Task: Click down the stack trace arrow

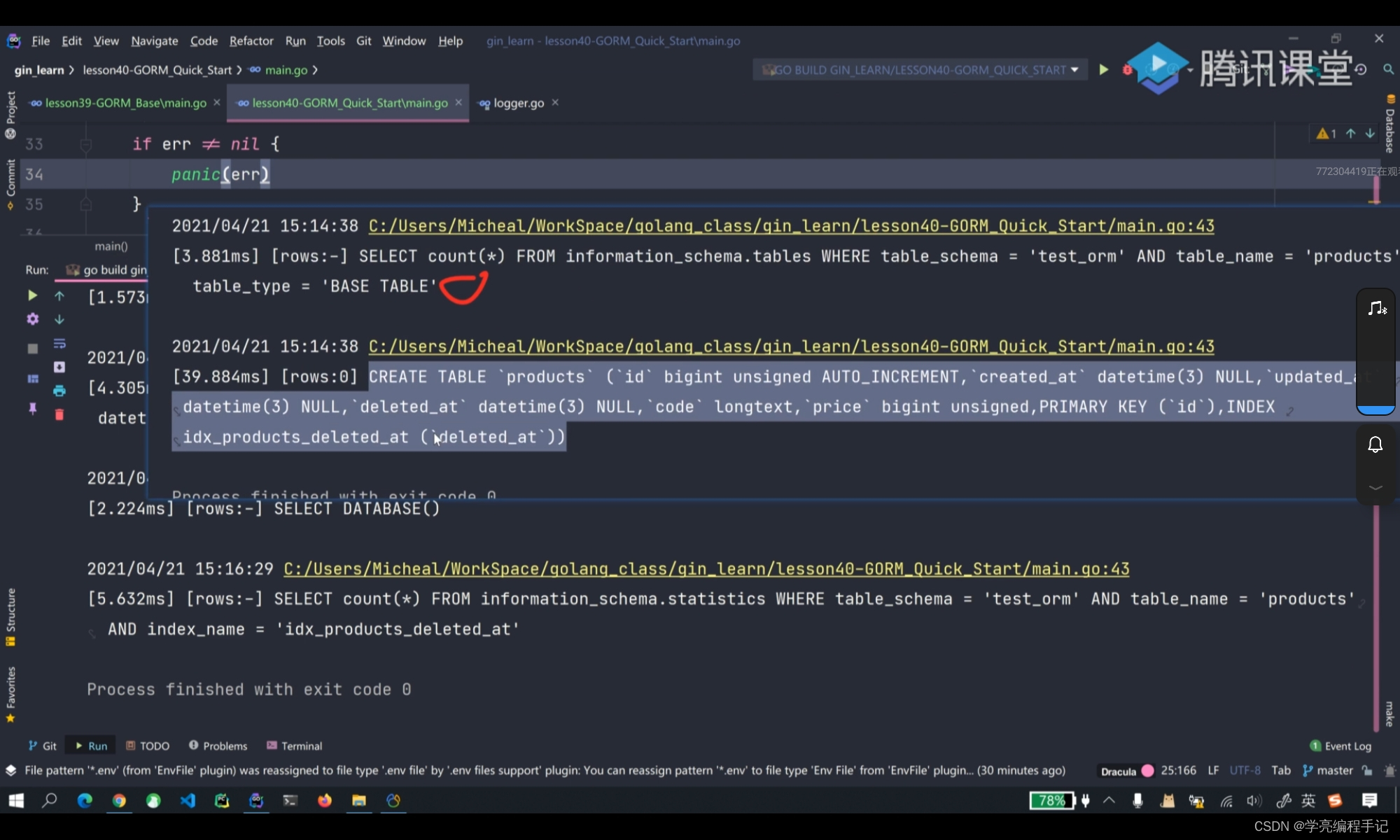Action: pos(59,319)
